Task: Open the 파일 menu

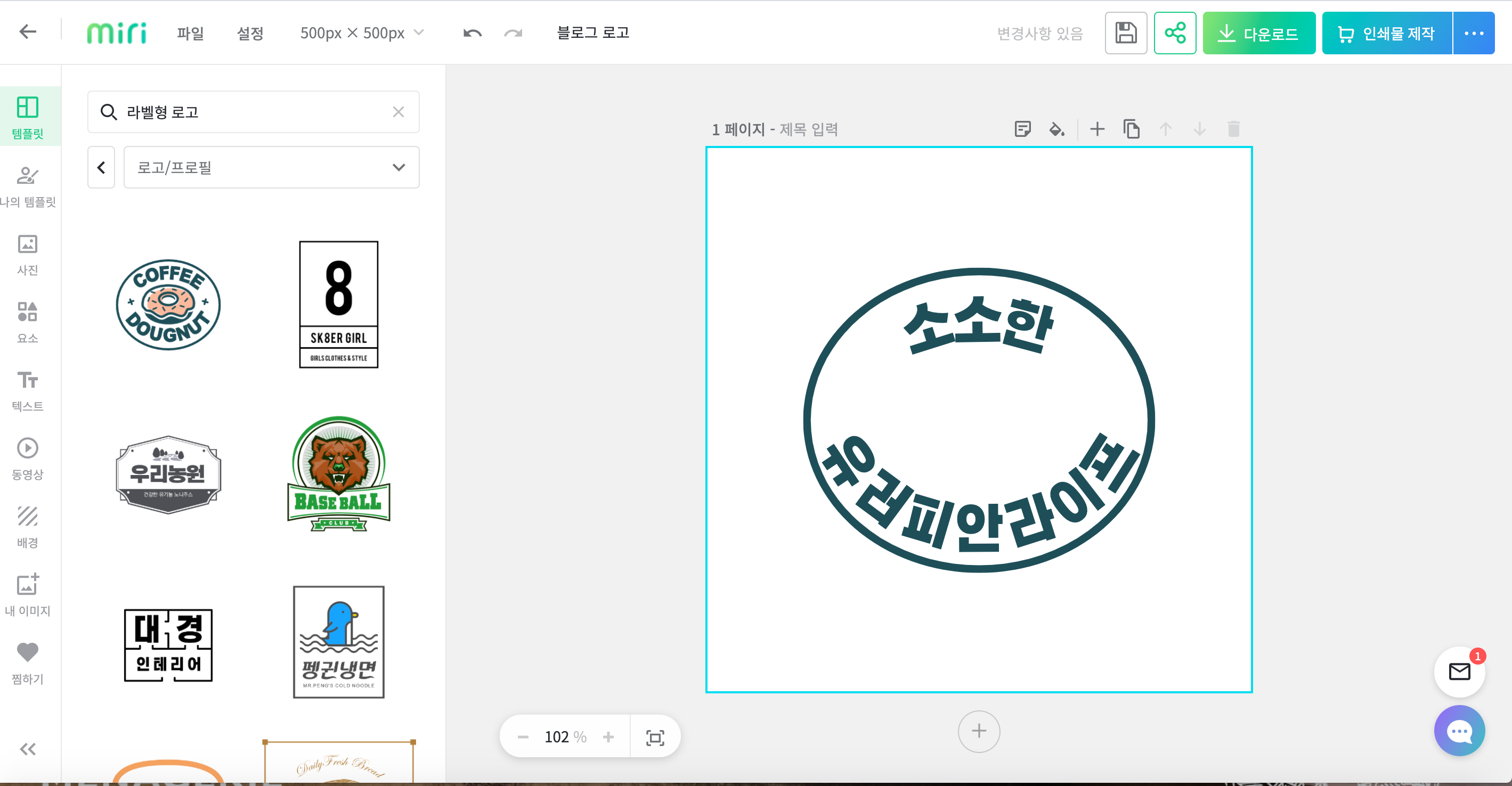Action: (x=190, y=34)
